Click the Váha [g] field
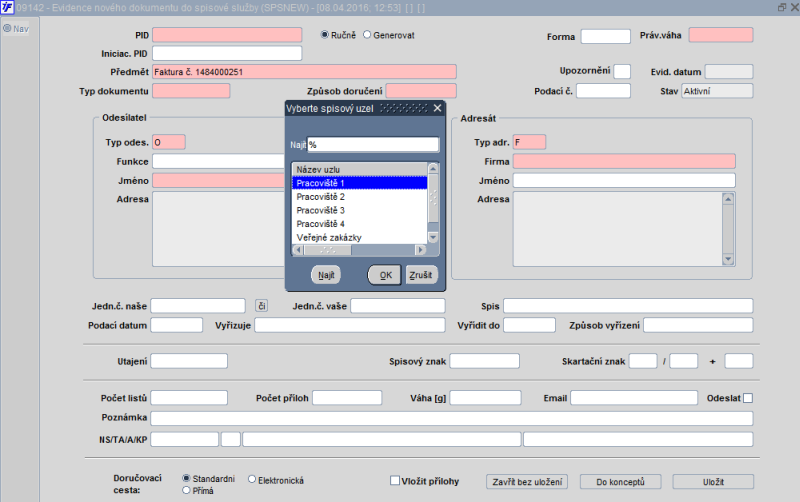800x502 pixels. [485, 397]
